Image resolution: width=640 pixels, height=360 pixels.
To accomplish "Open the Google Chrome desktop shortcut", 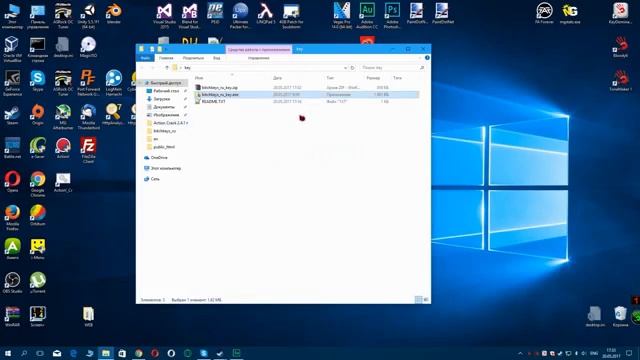I will point(38,184).
